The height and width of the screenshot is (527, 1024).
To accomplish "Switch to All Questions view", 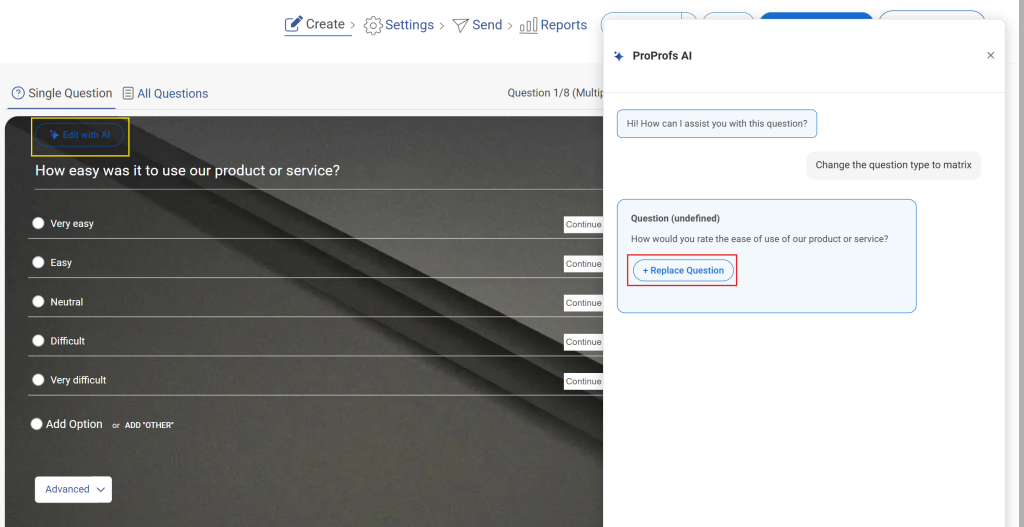I will point(166,93).
